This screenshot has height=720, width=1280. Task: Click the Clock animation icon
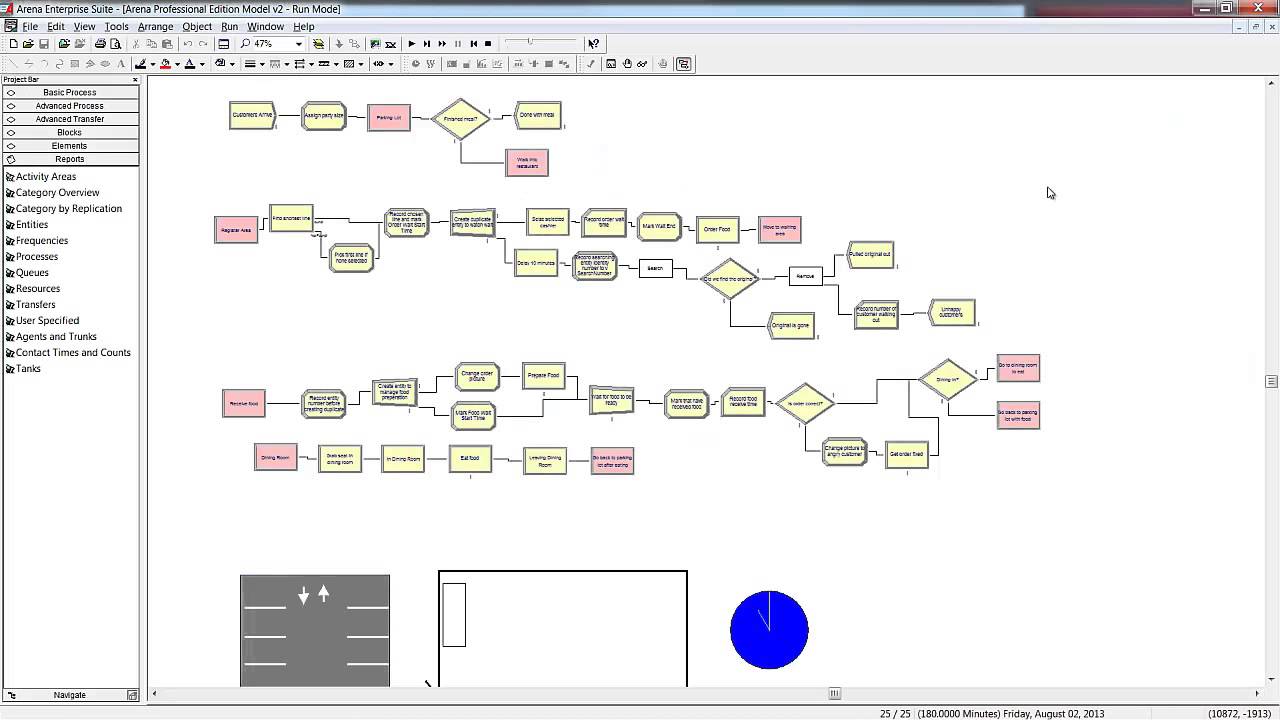click(415, 64)
